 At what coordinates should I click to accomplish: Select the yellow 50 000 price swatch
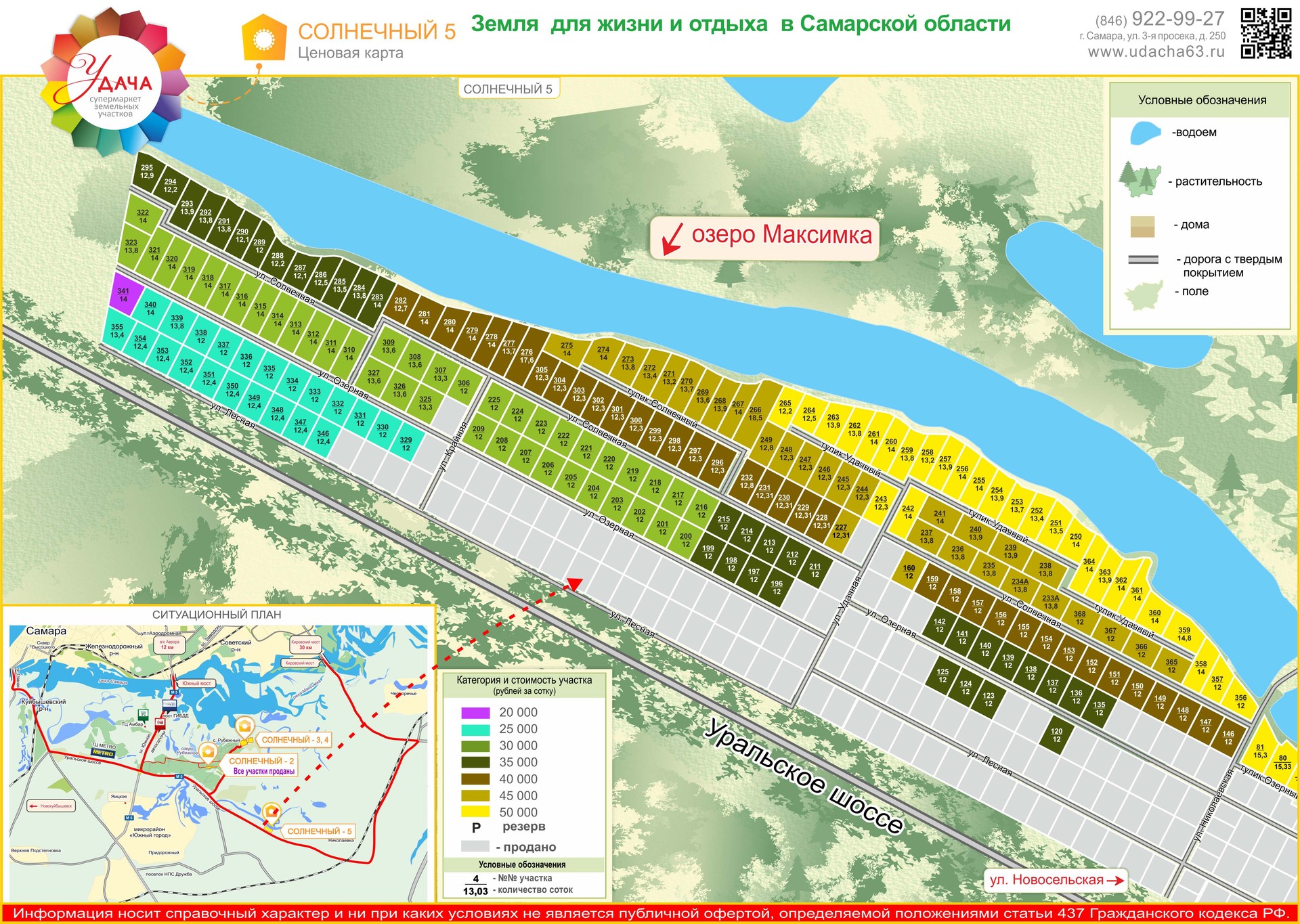click(475, 812)
